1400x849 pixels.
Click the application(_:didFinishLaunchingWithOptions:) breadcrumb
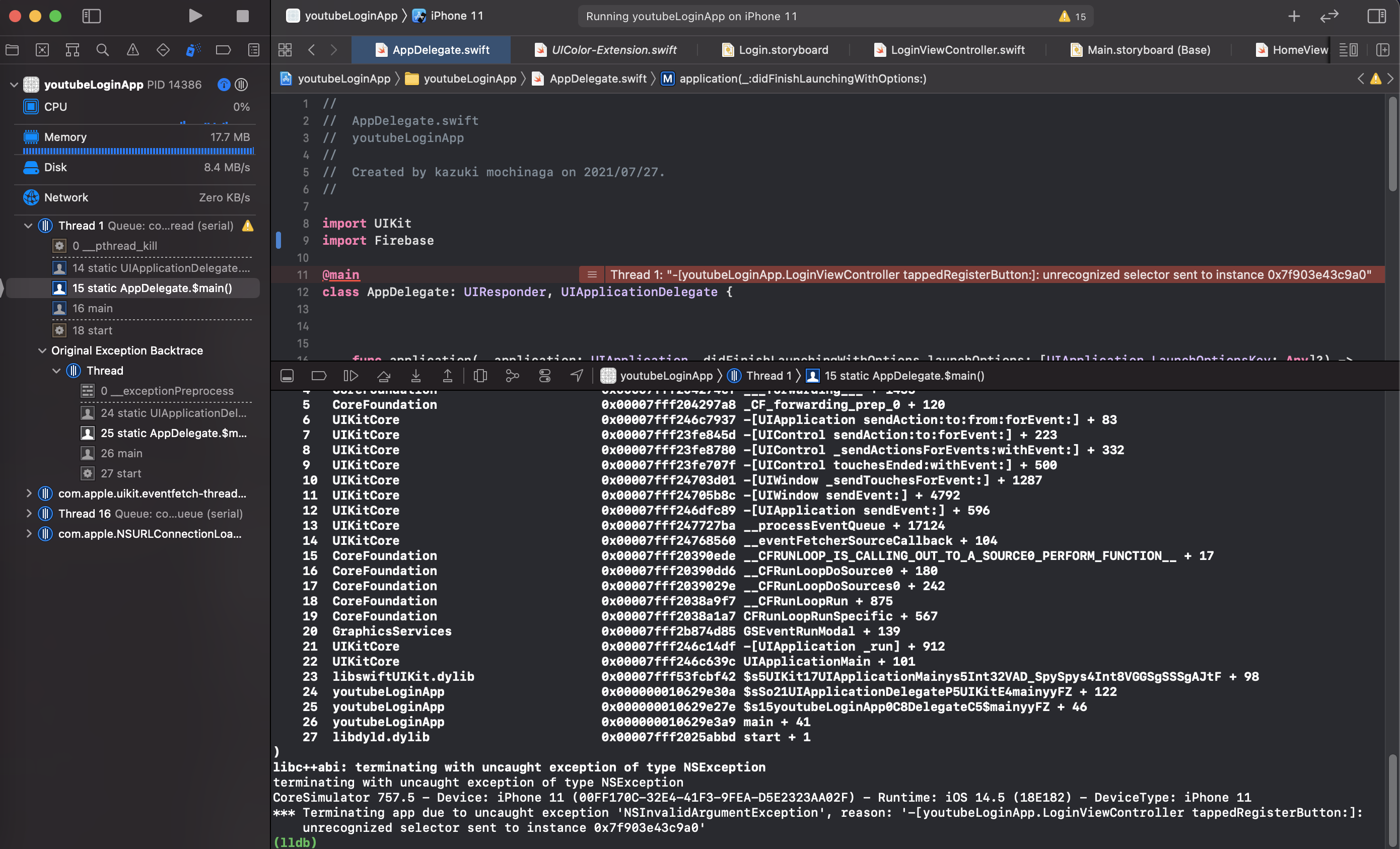pyautogui.click(x=794, y=79)
